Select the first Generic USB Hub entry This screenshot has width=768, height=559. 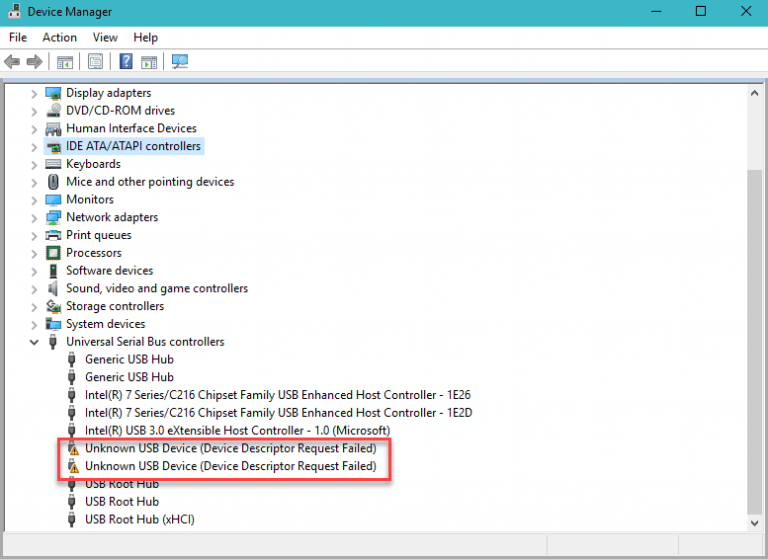[129, 360]
